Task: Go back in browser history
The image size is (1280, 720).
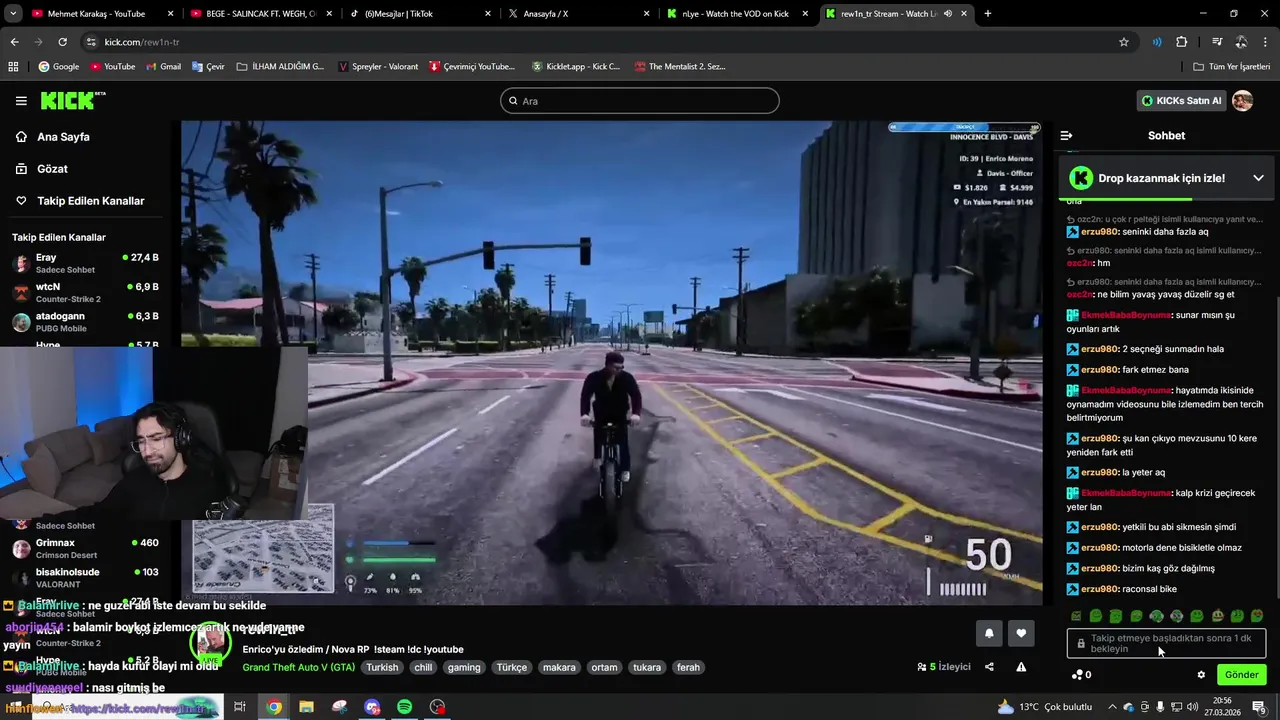Action: tap(14, 42)
